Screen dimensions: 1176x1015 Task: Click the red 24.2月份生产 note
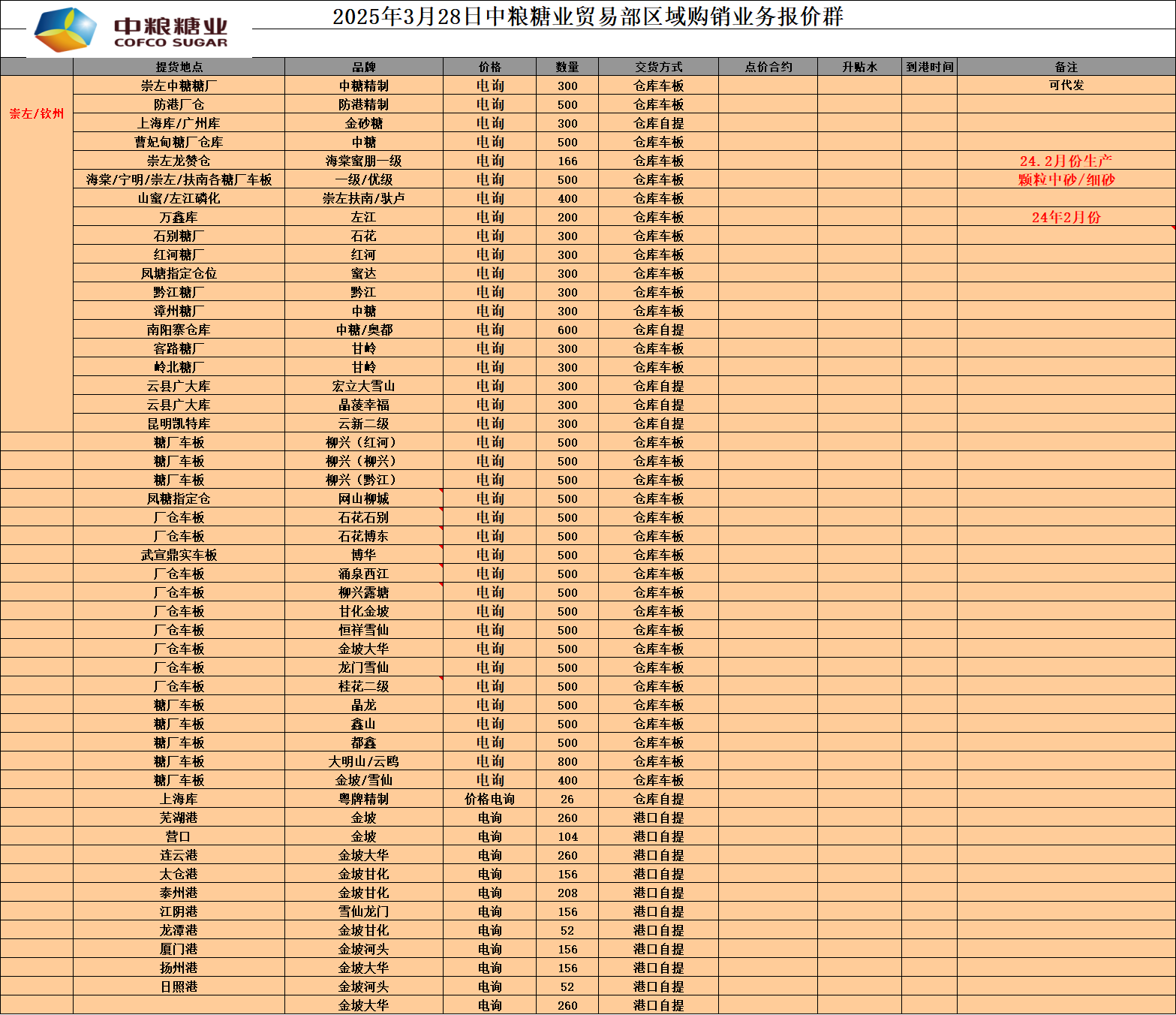[1066, 161]
